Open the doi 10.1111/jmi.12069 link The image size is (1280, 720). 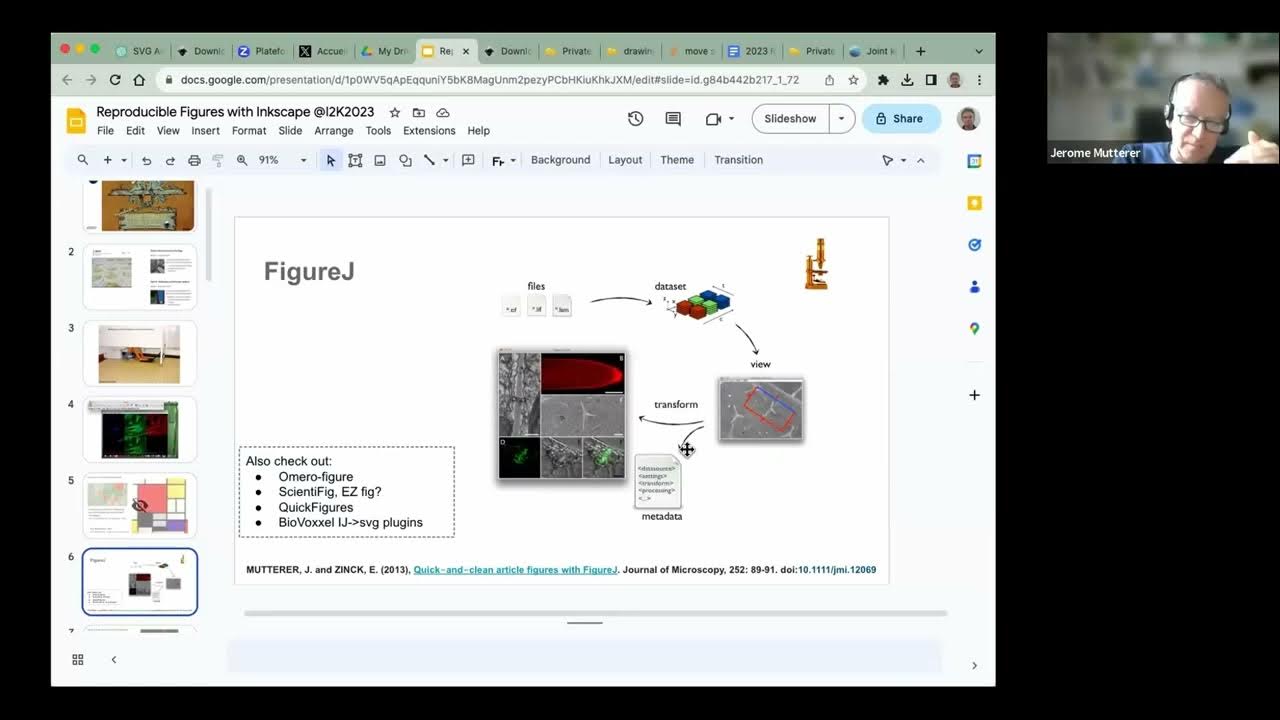click(x=836, y=570)
